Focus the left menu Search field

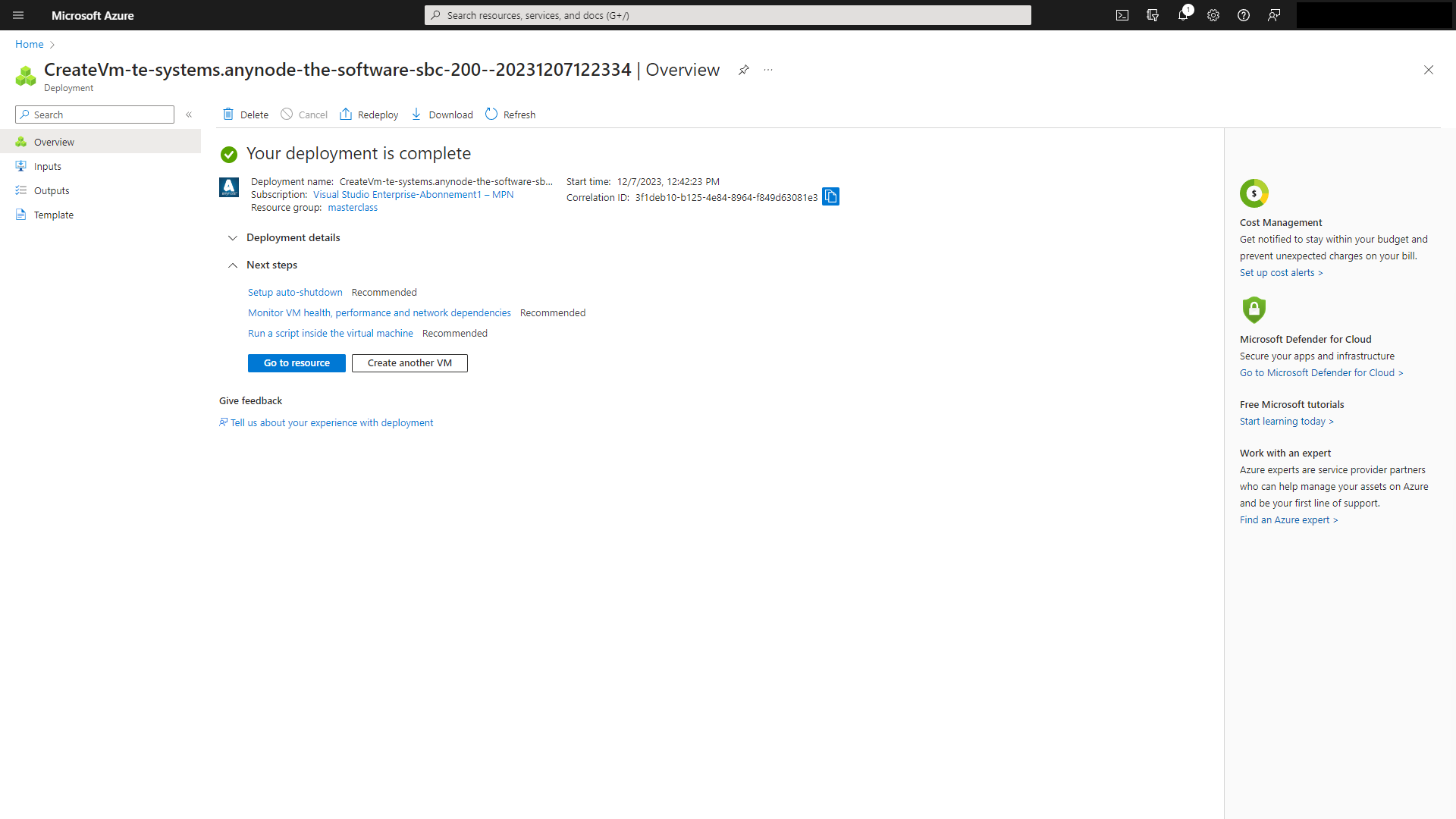95,115
